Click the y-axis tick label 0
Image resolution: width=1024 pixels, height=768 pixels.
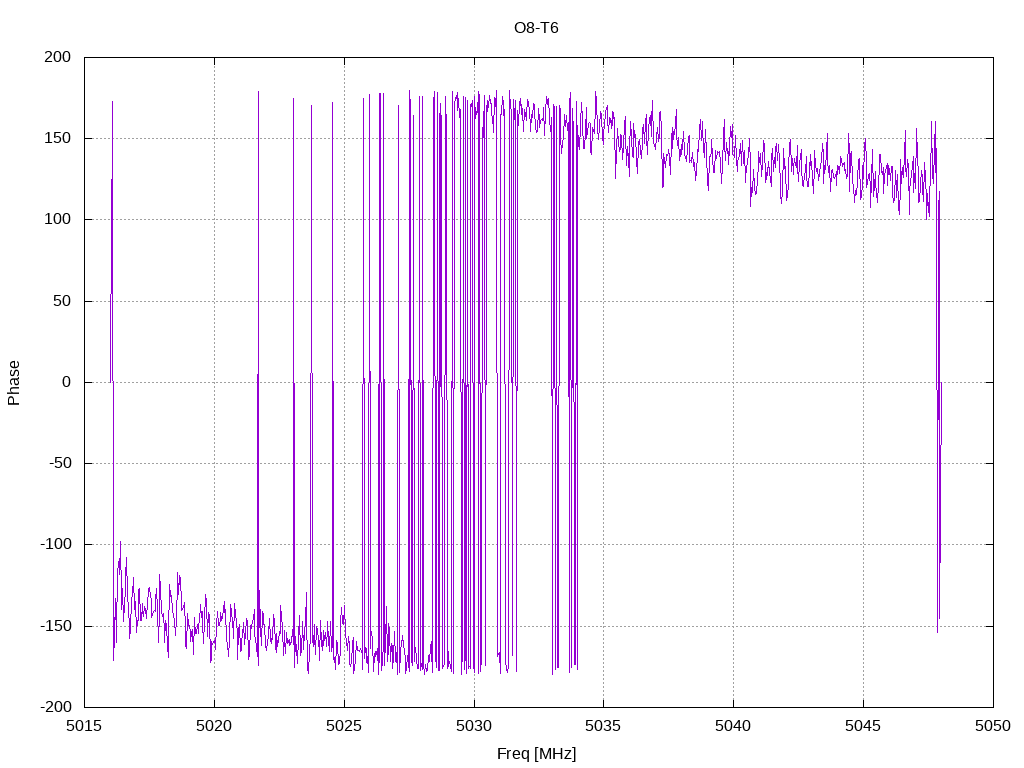pyautogui.click(x=67, y=382)
